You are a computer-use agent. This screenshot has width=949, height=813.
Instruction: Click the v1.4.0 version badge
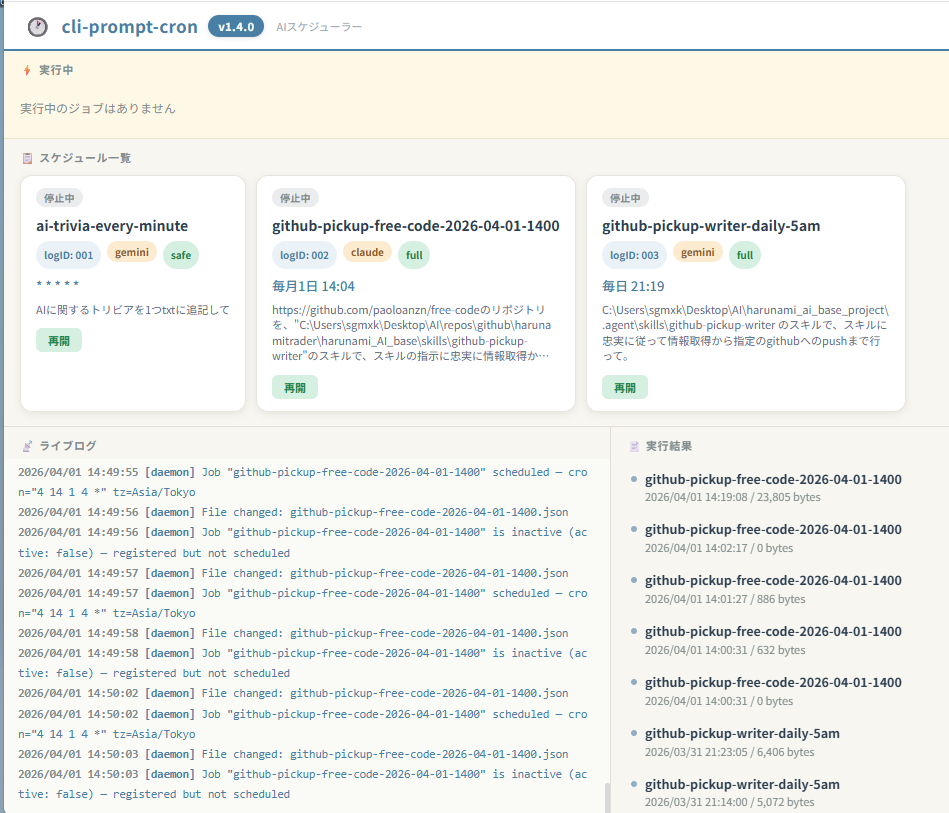point(236,27)
